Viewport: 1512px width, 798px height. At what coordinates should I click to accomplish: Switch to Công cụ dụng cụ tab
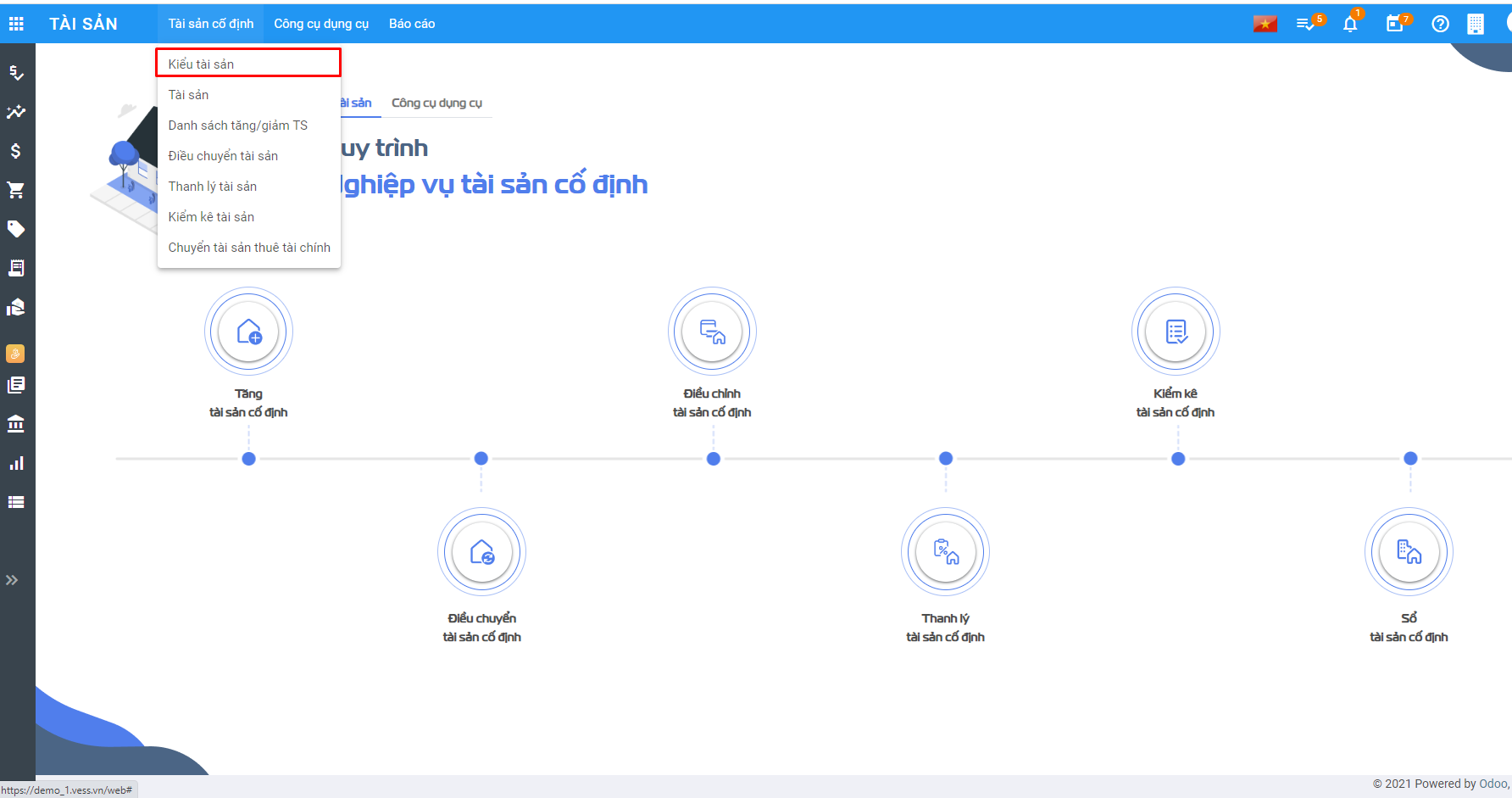coord(436,103)
